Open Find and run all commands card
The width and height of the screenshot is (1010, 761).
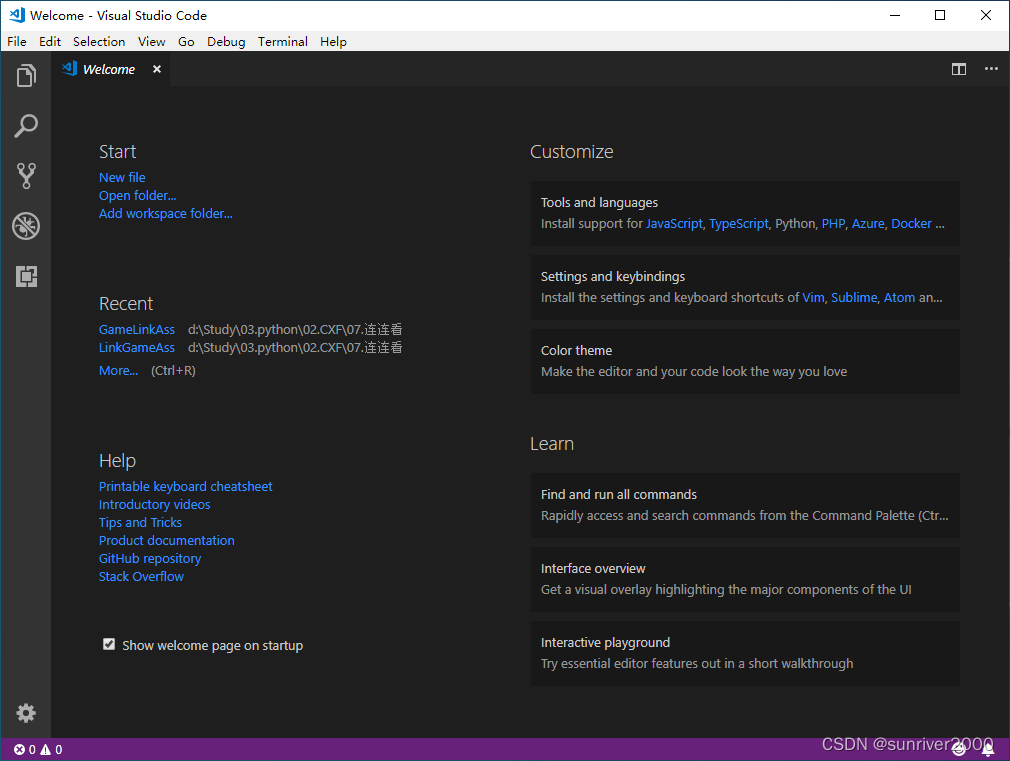745,505
